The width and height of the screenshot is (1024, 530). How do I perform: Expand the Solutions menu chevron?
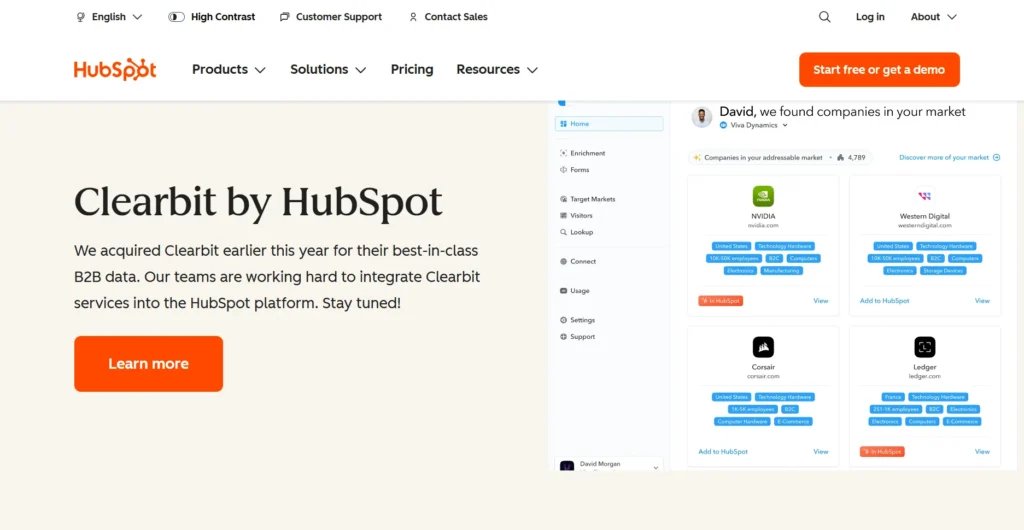(360, 70)
